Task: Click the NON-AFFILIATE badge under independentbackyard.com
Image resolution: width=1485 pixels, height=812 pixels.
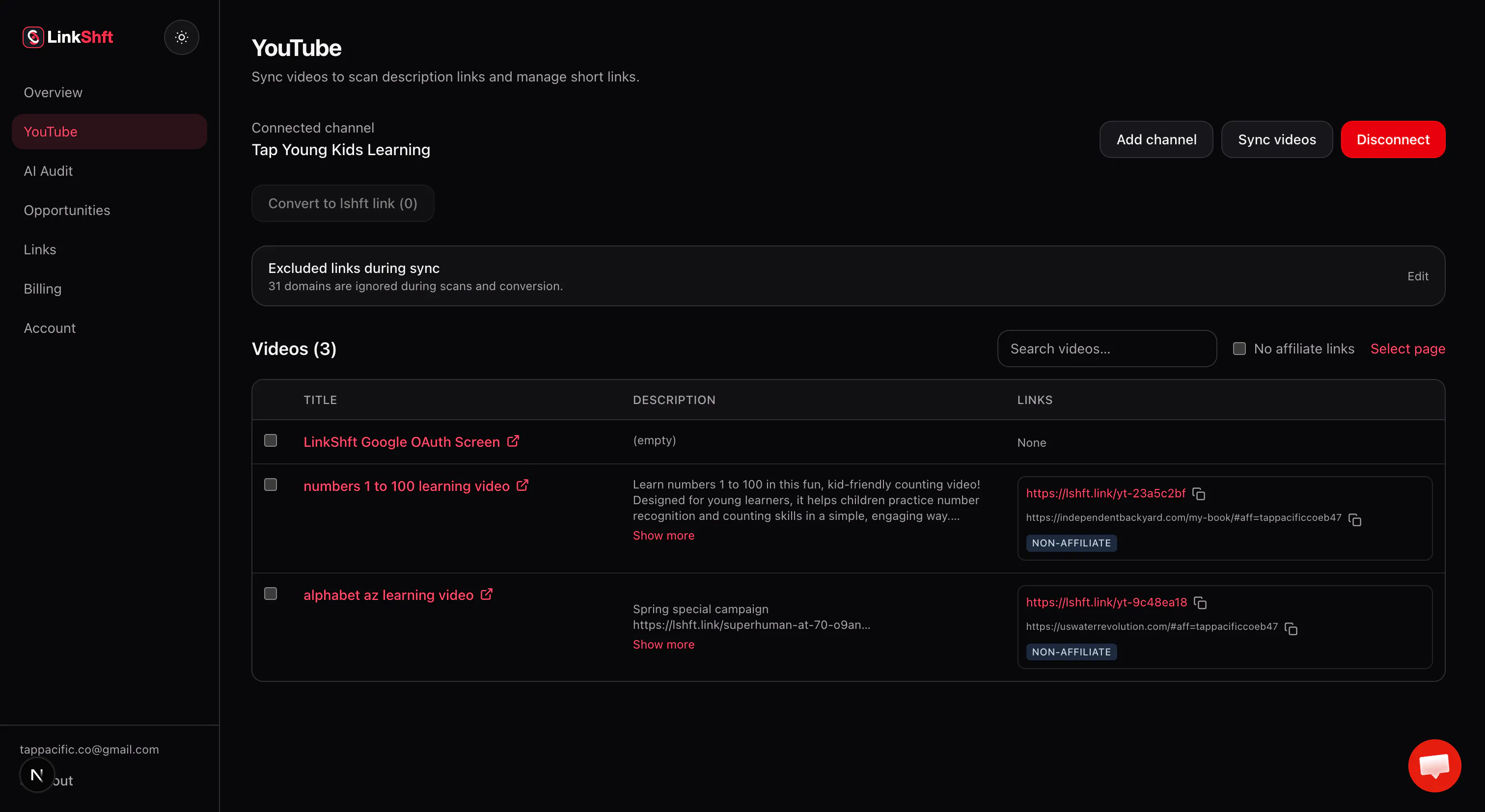Action: (1071, 543)
